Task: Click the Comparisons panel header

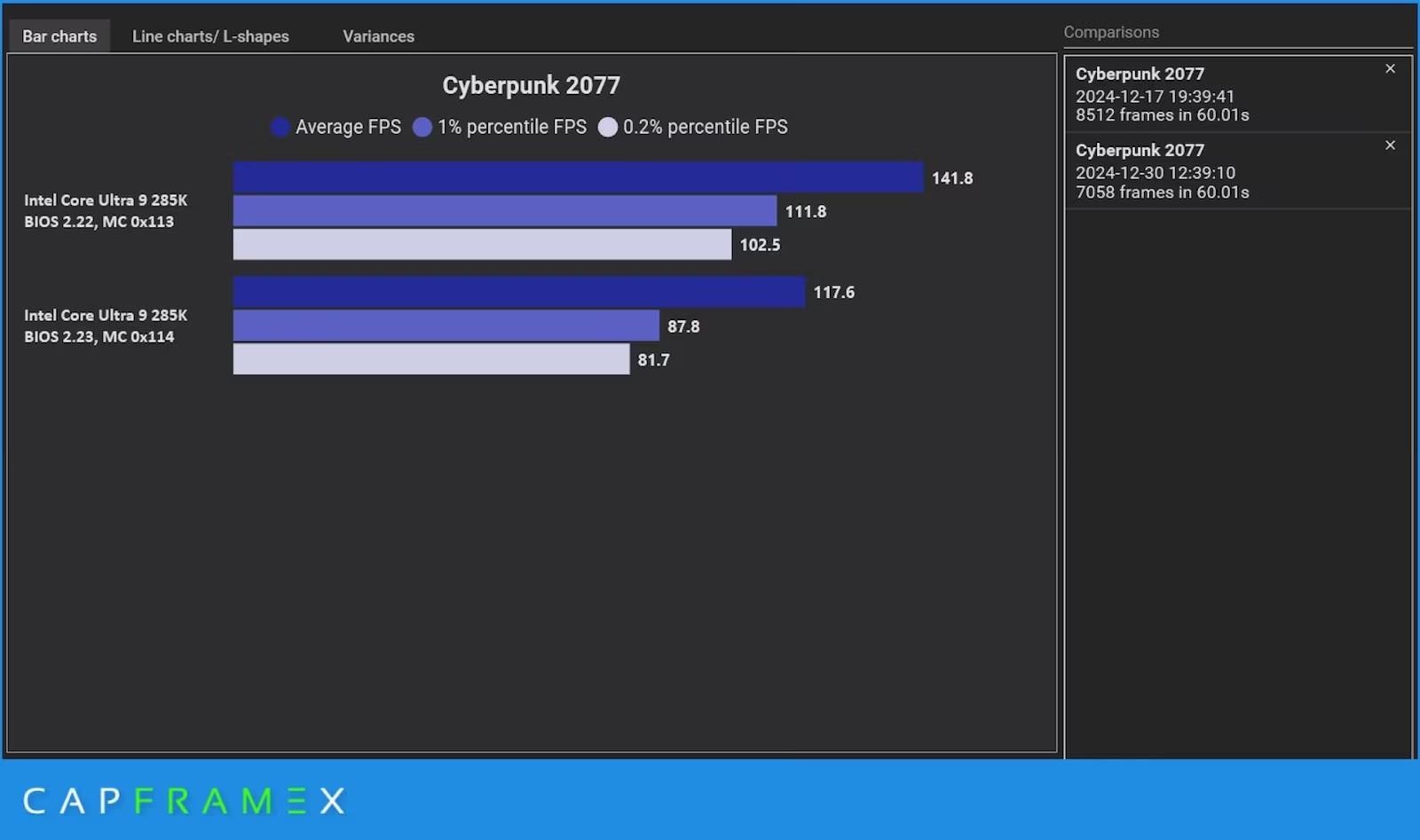Action: pos(1111,31)
